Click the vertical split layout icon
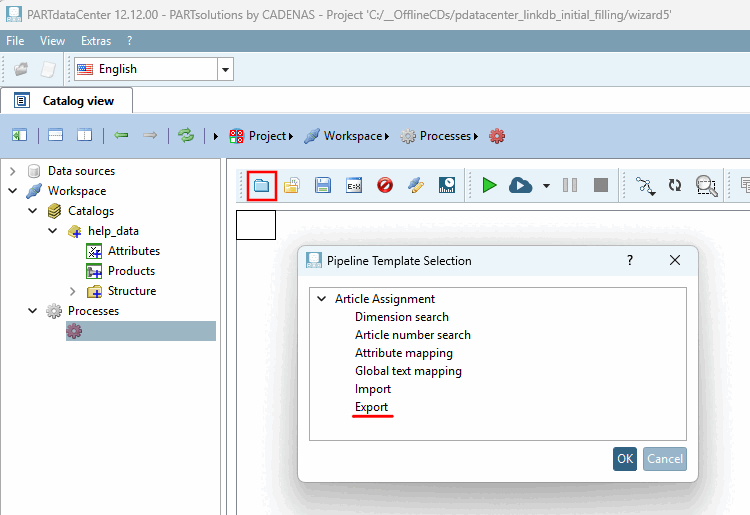Screen dimensions: 750x515 pos(85,135)
